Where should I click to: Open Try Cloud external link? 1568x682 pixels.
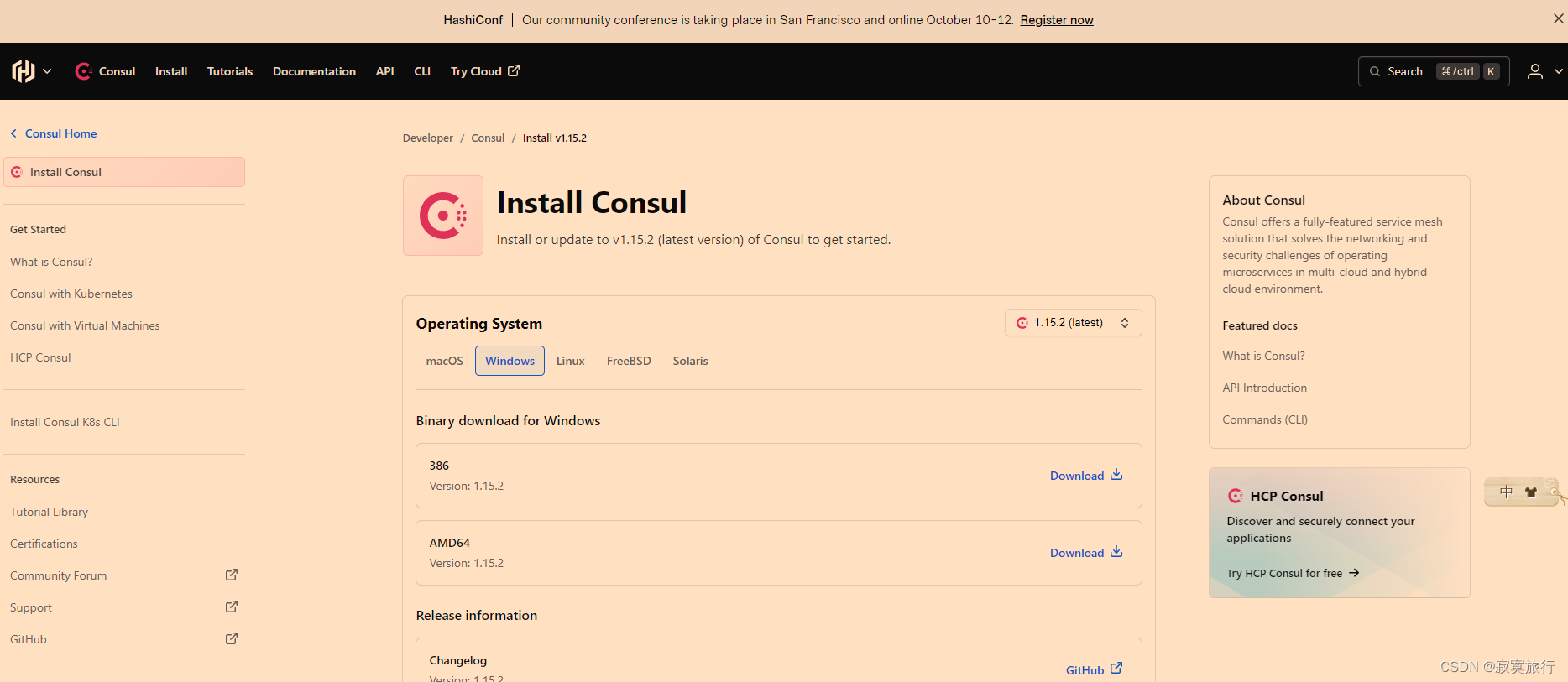coord(485,71)
